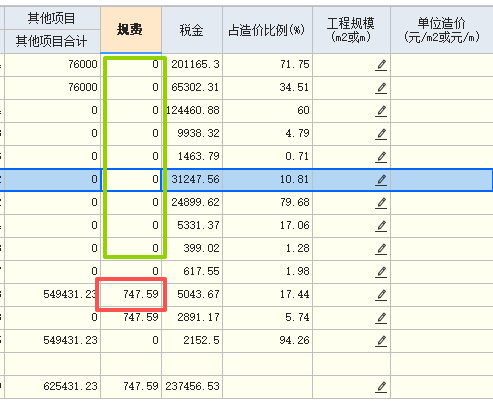This screenshot has width=493, height=402.
Task: Edit project scale for the 1463.79 row
Action: point(381,157)
